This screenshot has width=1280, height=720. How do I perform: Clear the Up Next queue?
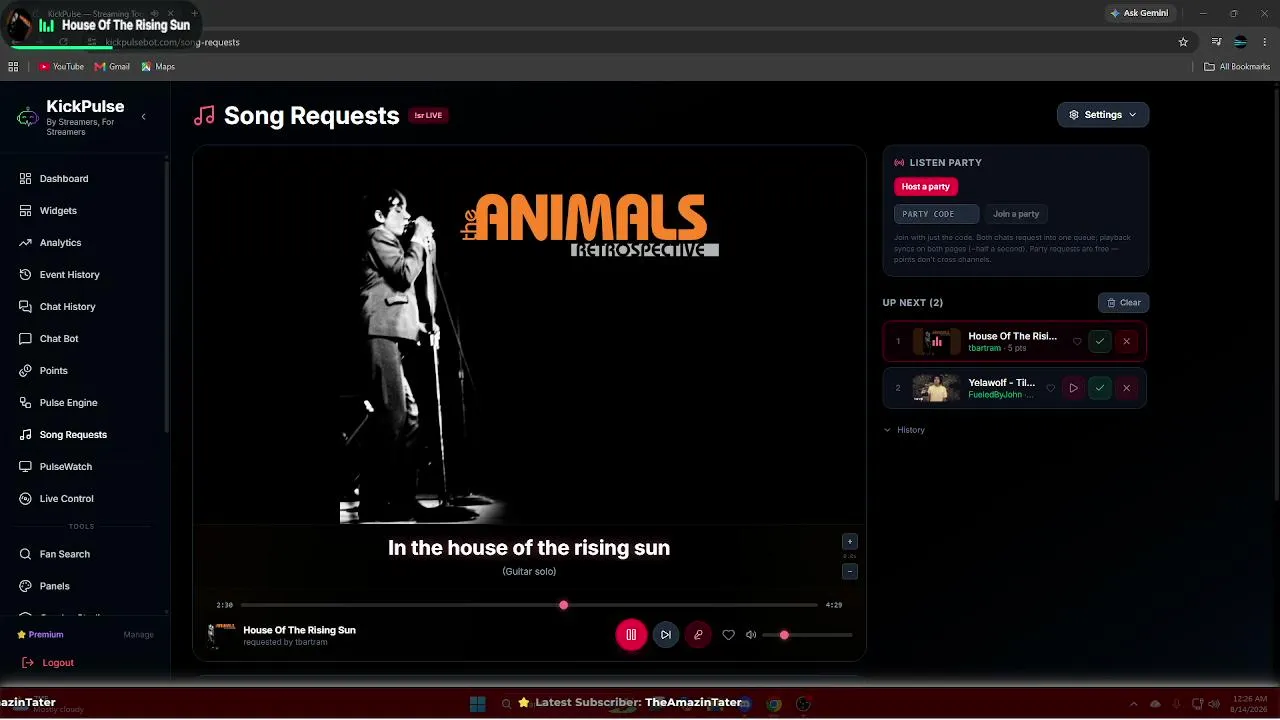coord(1123,303)
